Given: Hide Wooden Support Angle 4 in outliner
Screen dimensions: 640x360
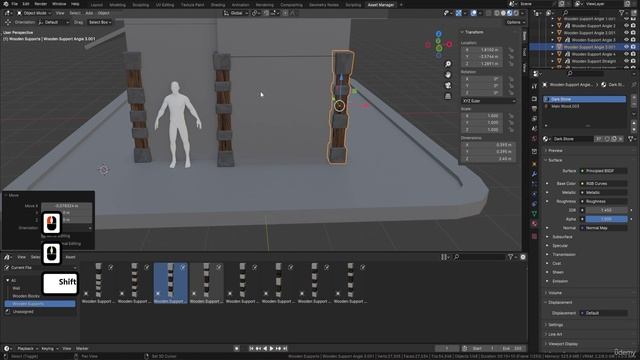Looking at the screenshot, I should click(x=627, y=54).
